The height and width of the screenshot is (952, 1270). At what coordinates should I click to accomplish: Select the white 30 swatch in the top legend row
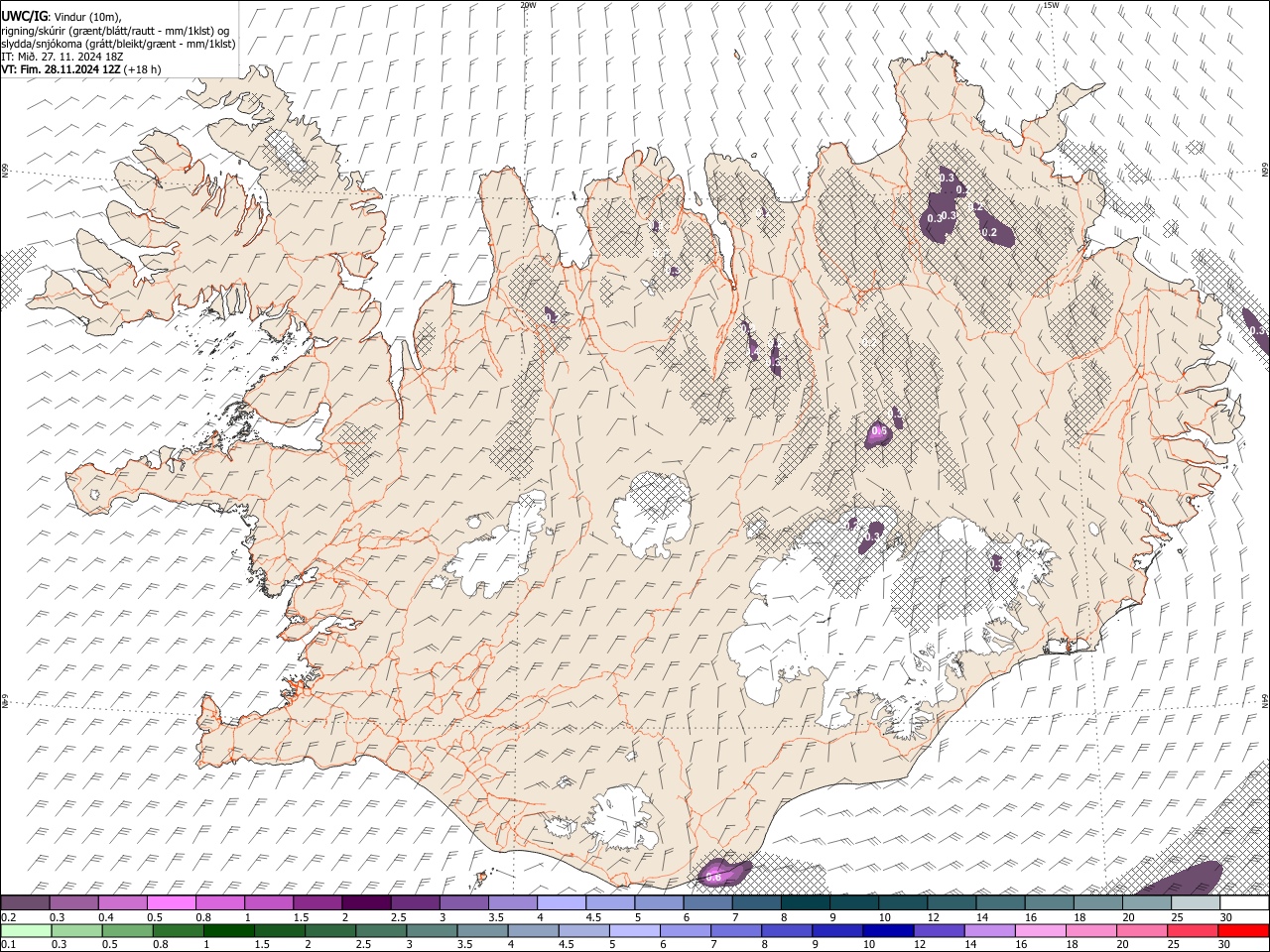(1244, 902)
